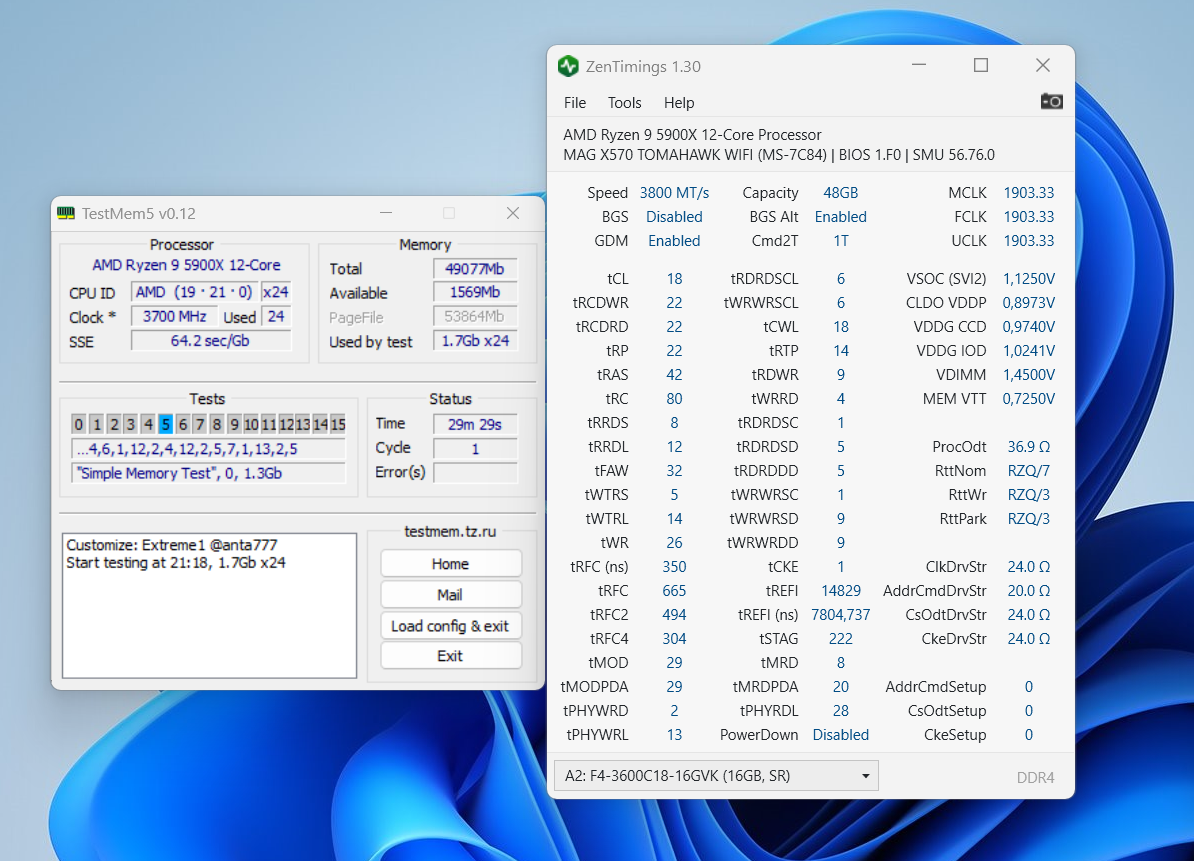
Task: Click the Mail button in TestMem5
Action: [x=451, y=595]
